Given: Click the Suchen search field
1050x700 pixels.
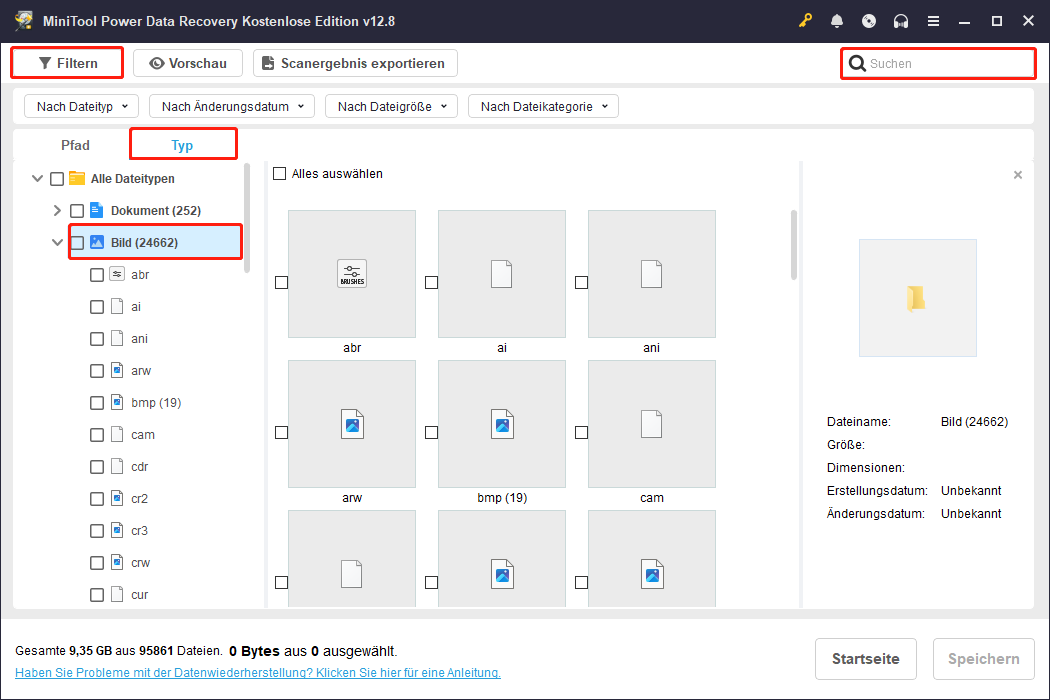Looking at the screenshot, I should [938, 64].
